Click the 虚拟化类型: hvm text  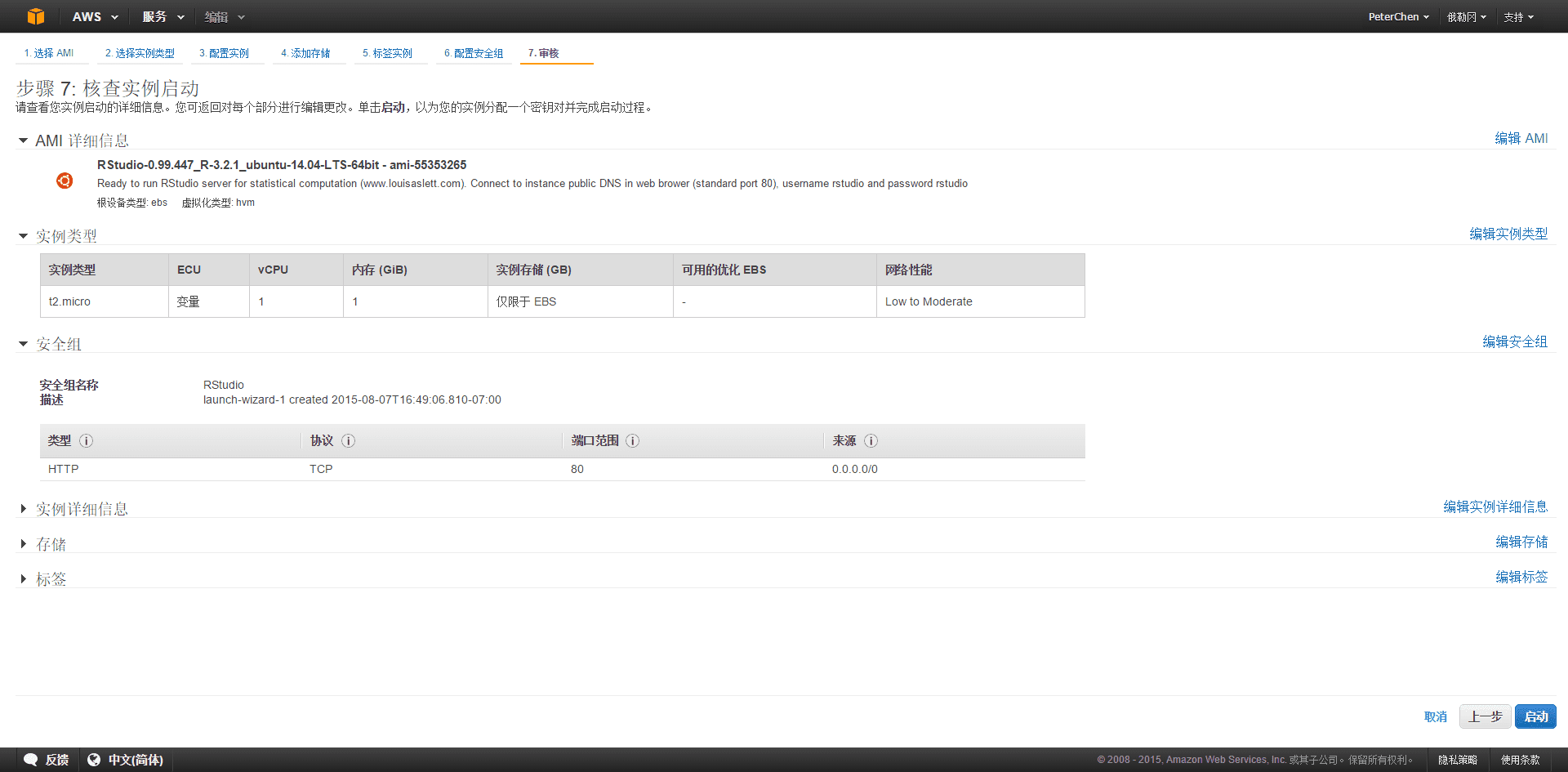coord(218,203)
